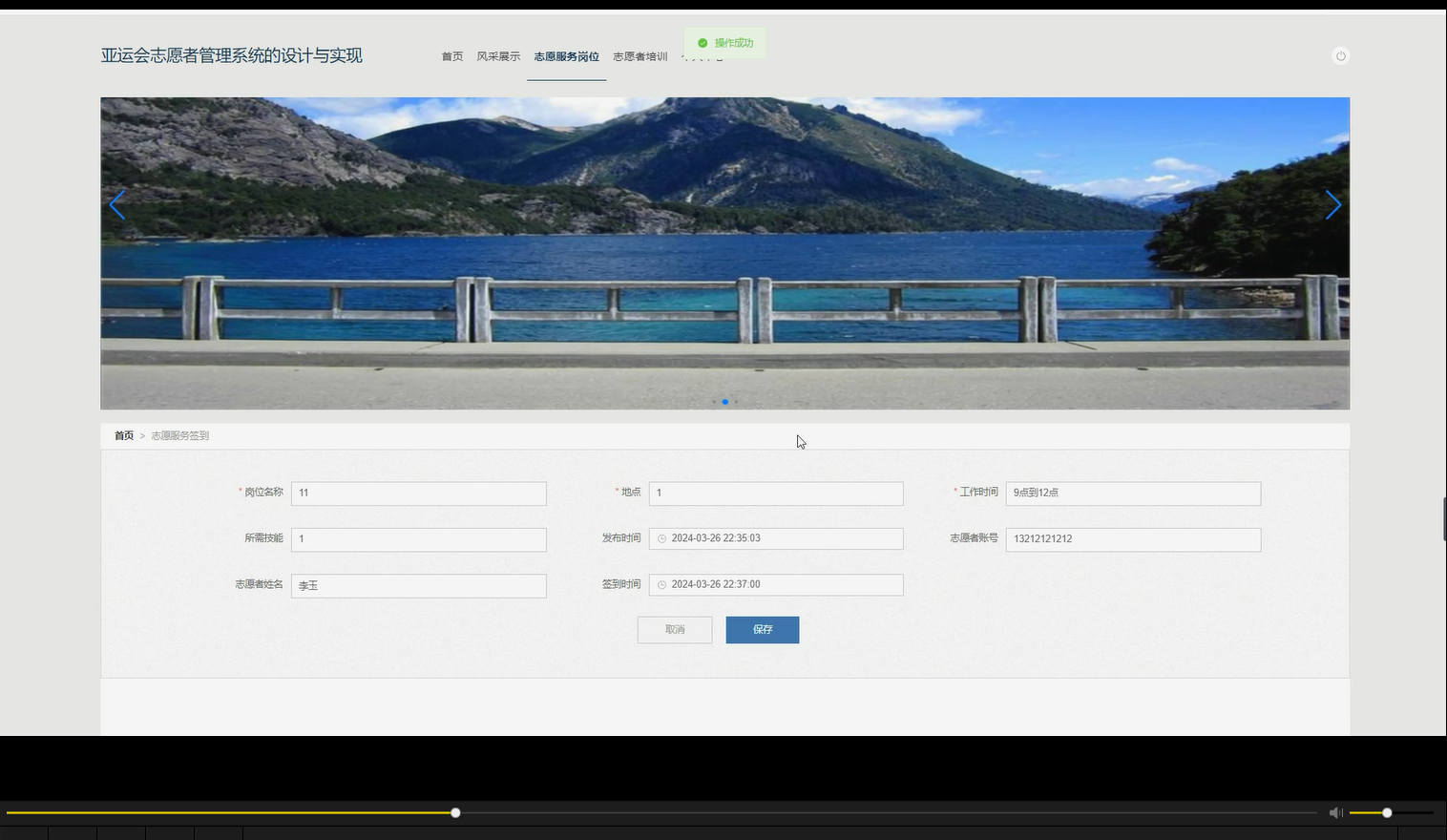The width and height of the screenshot is (1447, 840).
Task: Go to next carousel image arrow
Action: coord(1333,205)
